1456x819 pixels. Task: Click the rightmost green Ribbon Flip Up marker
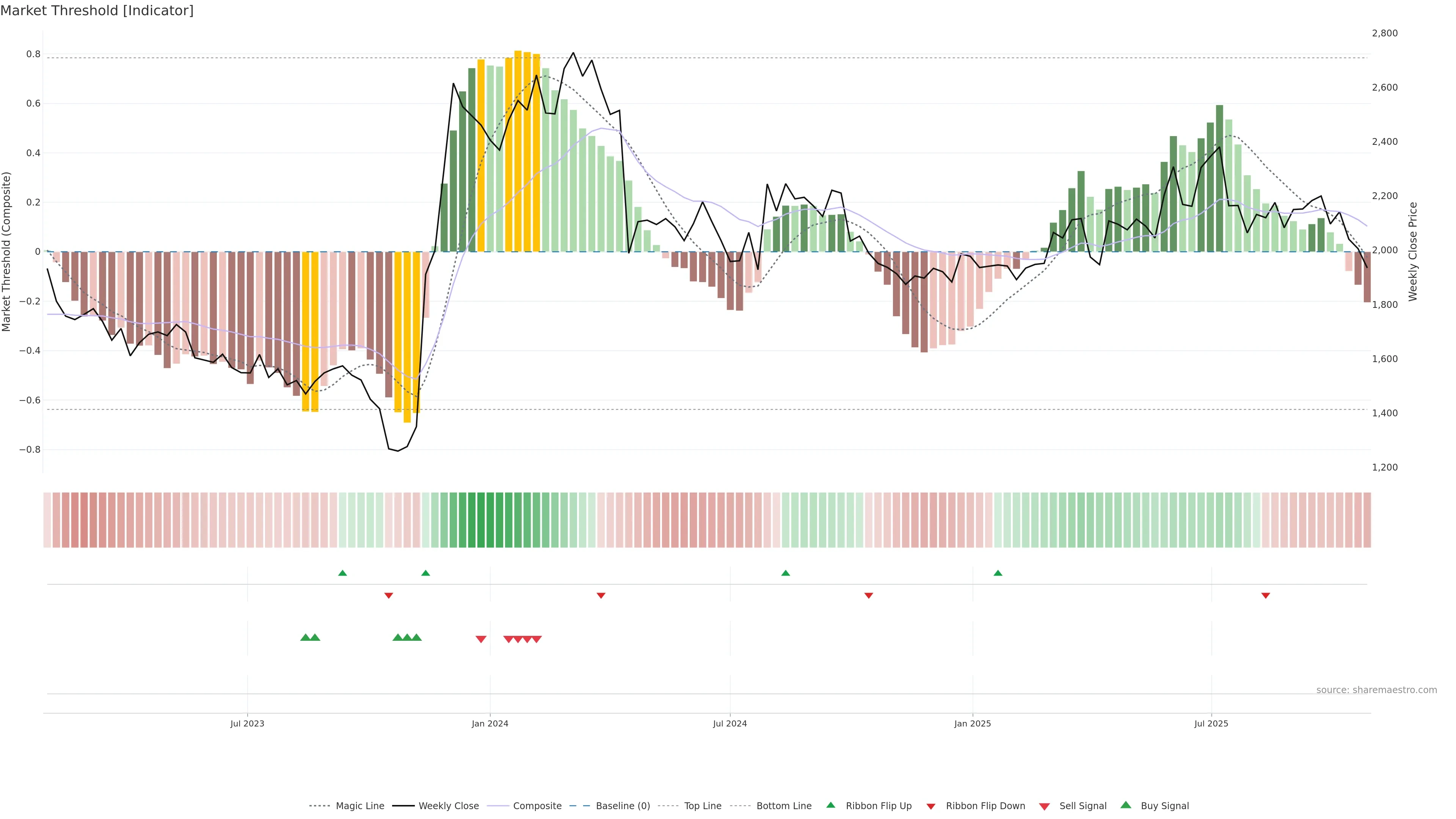[998, 573]
